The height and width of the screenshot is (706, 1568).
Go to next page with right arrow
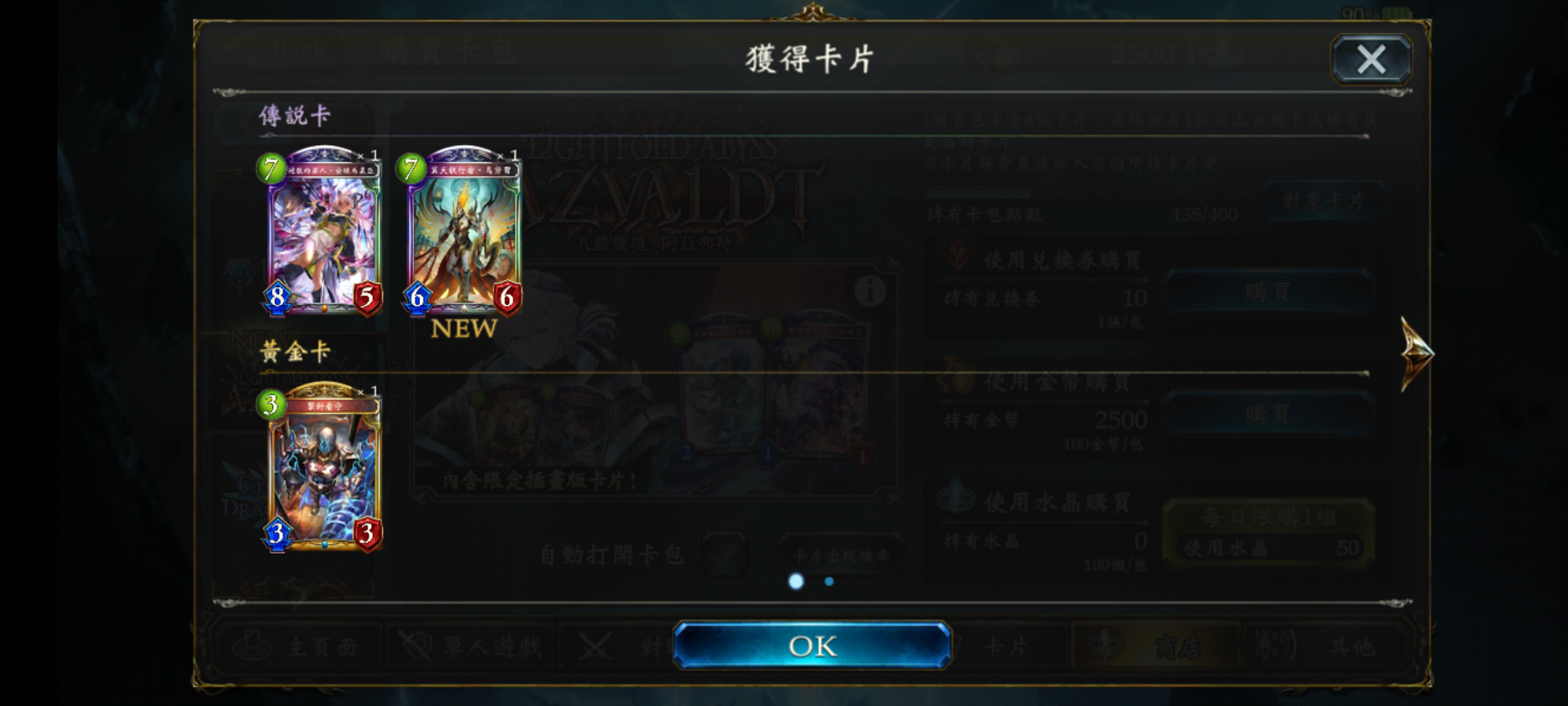tap(1416, 354)
